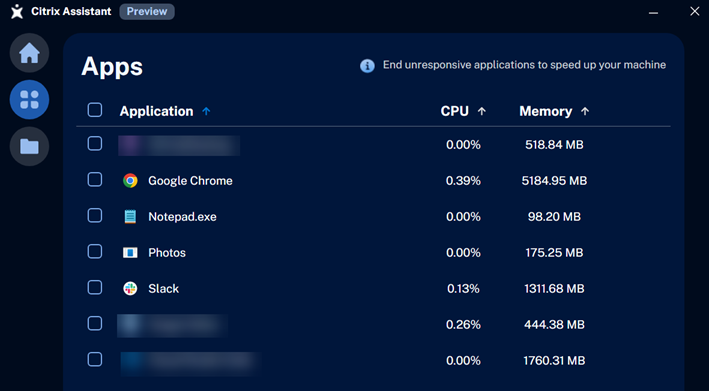The image size is (709, 391).
Task: Click the Notepad.exe app icon
Action: 130,217
